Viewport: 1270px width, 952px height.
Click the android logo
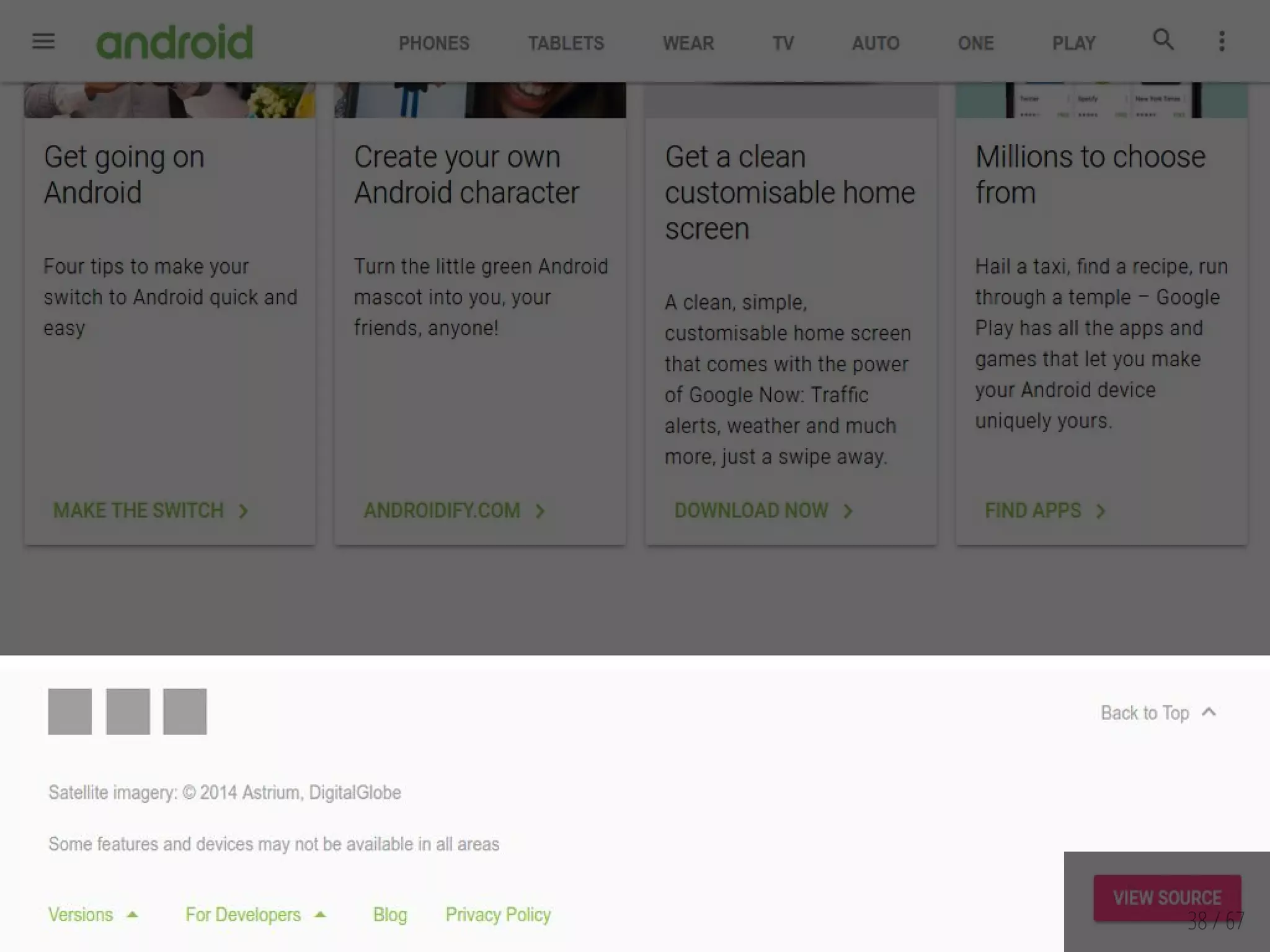pos(175,42)
